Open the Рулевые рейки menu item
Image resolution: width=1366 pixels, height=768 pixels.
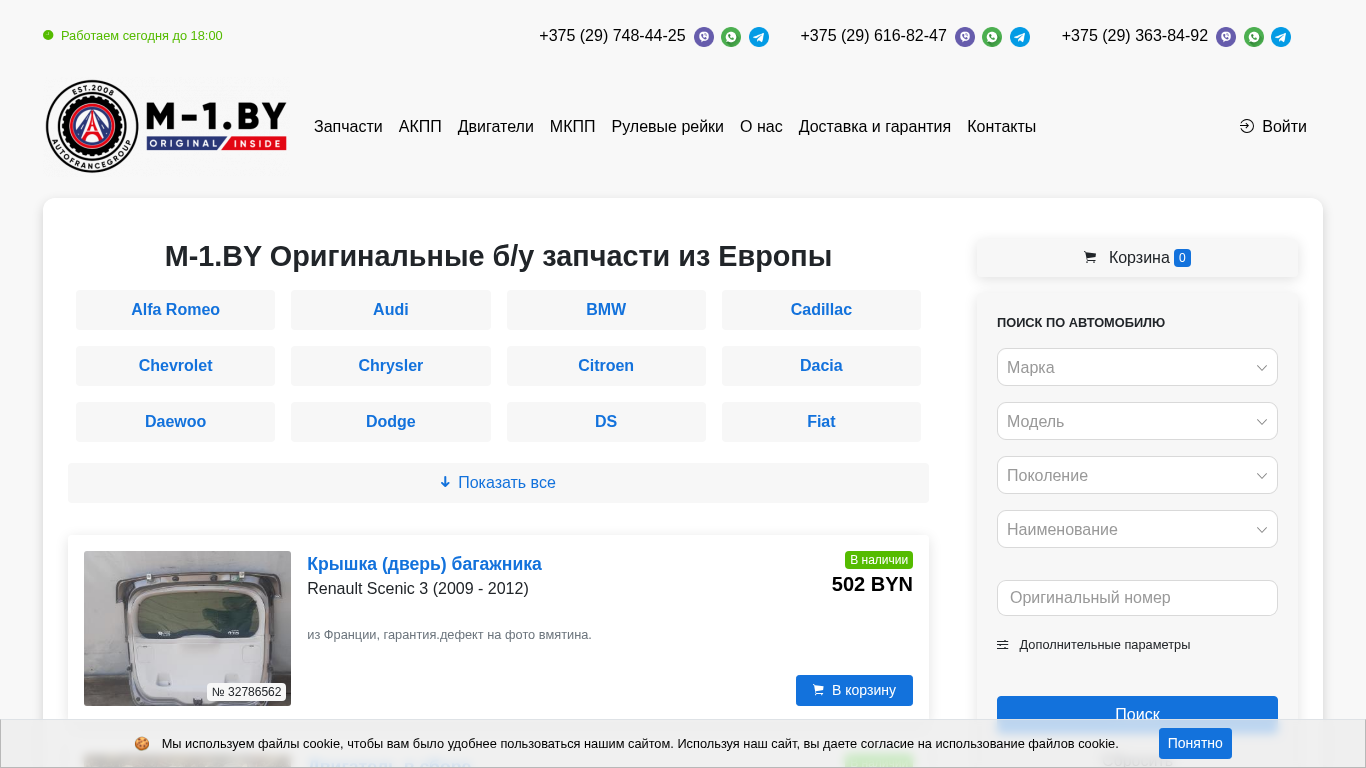pos(667,126)
